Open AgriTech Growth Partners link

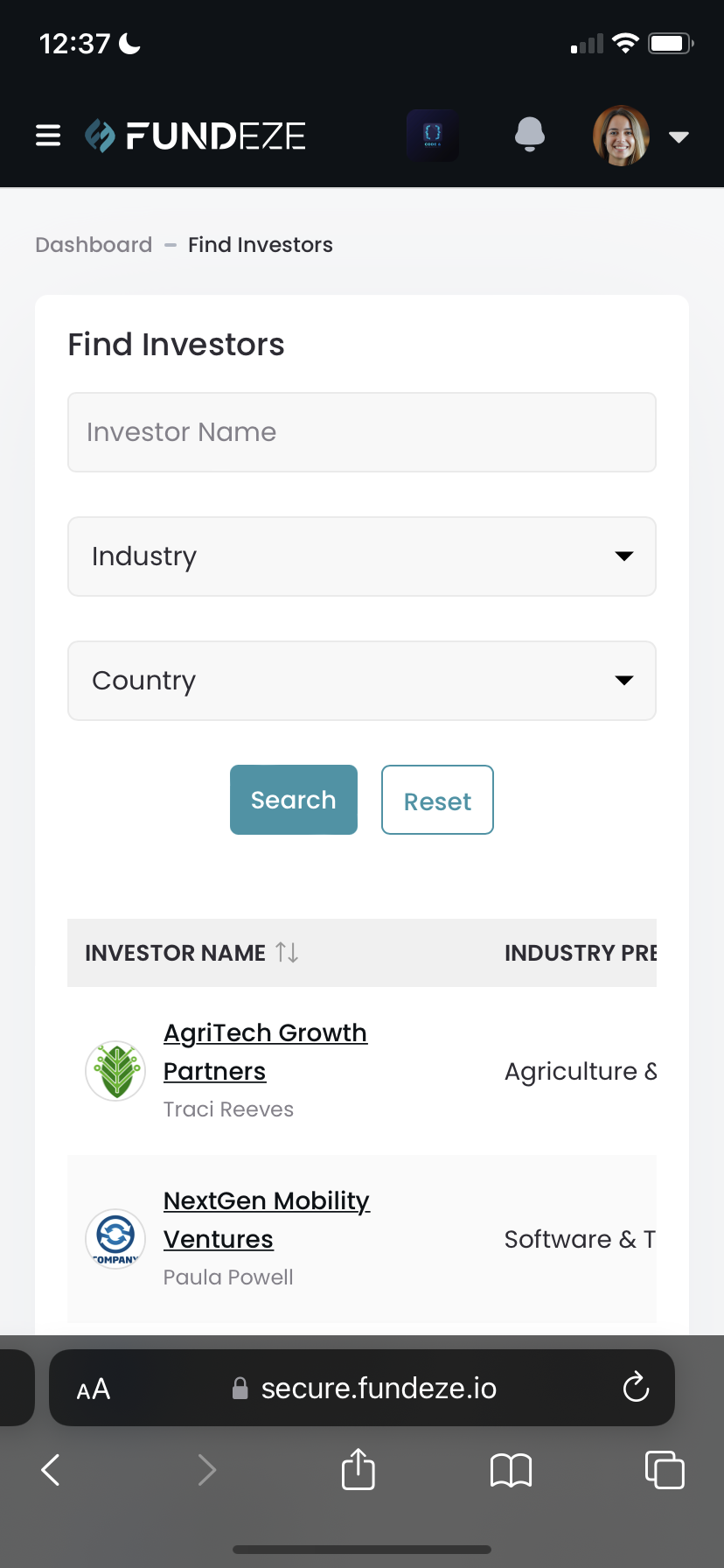pyautogui.click(x=265, y=1052)
